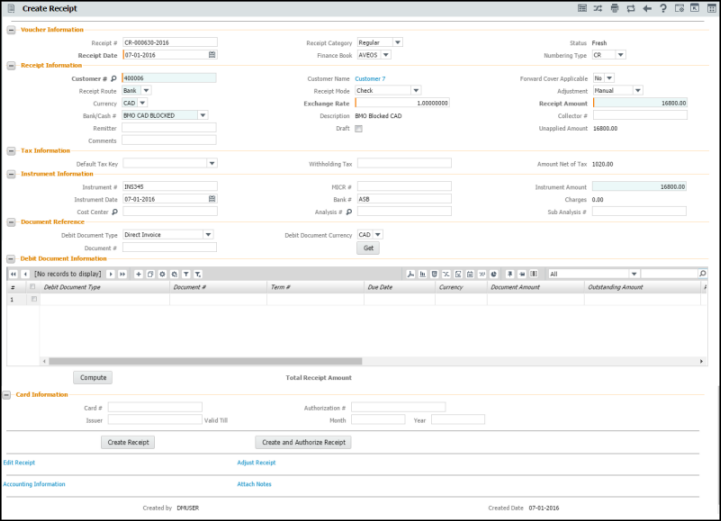Toggle the Draft checkbox
Viewport: 721px width, 521px height.
(x=359, y=129)
